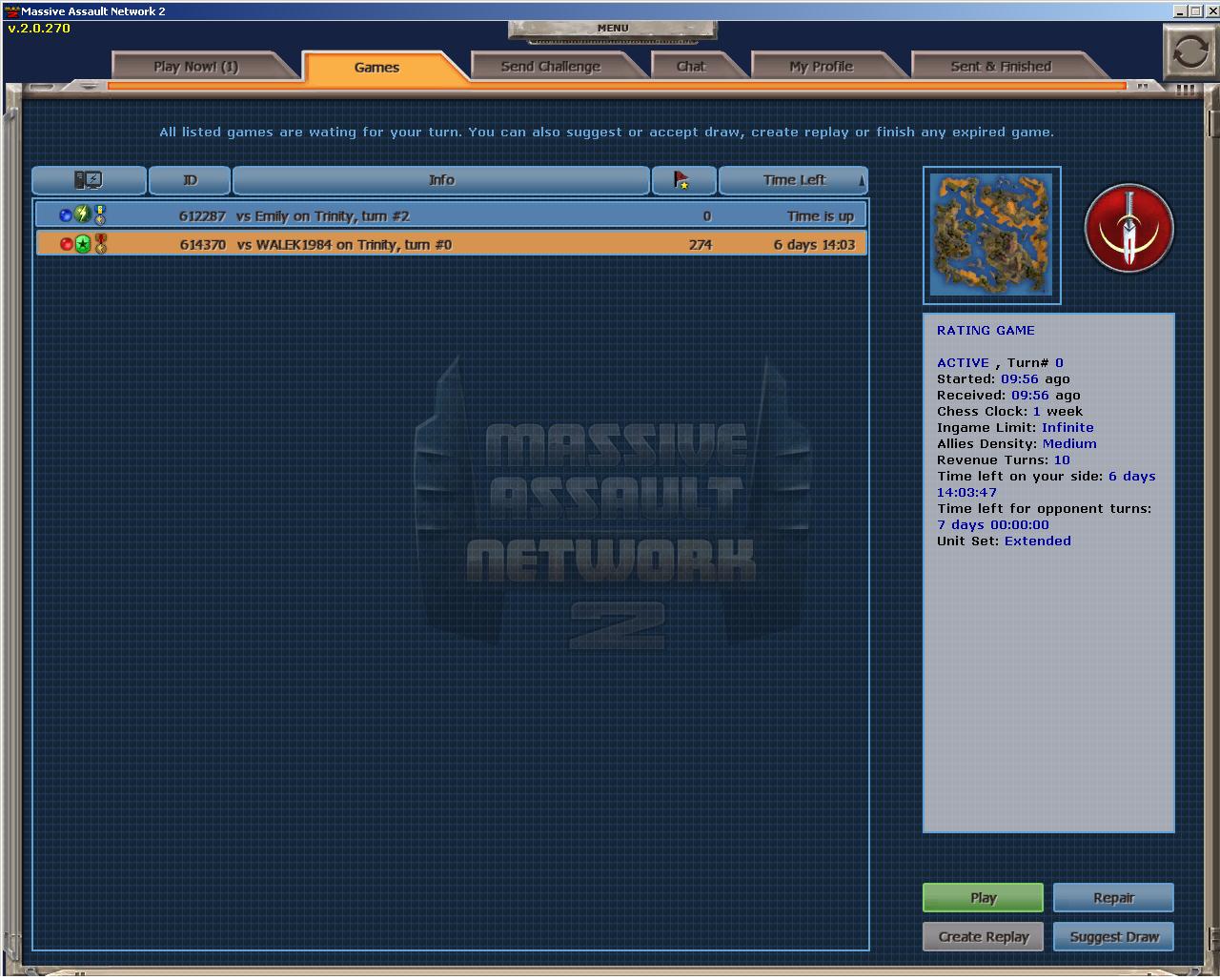Sort by the computer type column icon
The image size is (1220, 980).
coord(89,179)
